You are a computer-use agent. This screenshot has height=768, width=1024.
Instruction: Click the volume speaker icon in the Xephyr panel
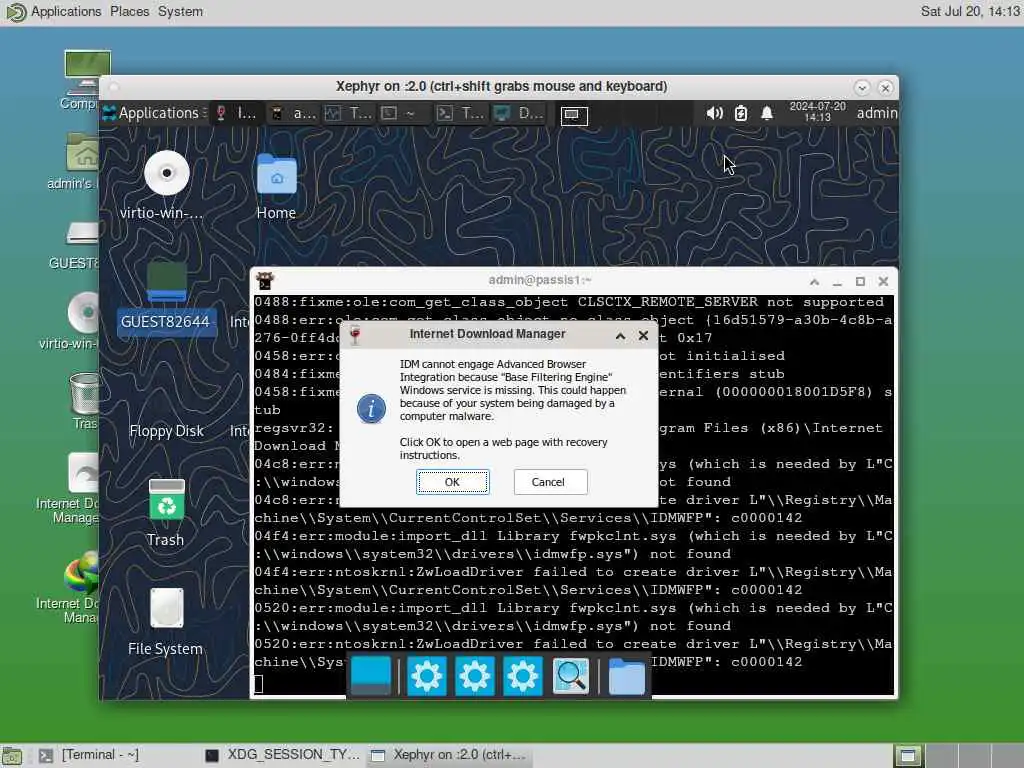pyautogui.click(x=714, y=113)
